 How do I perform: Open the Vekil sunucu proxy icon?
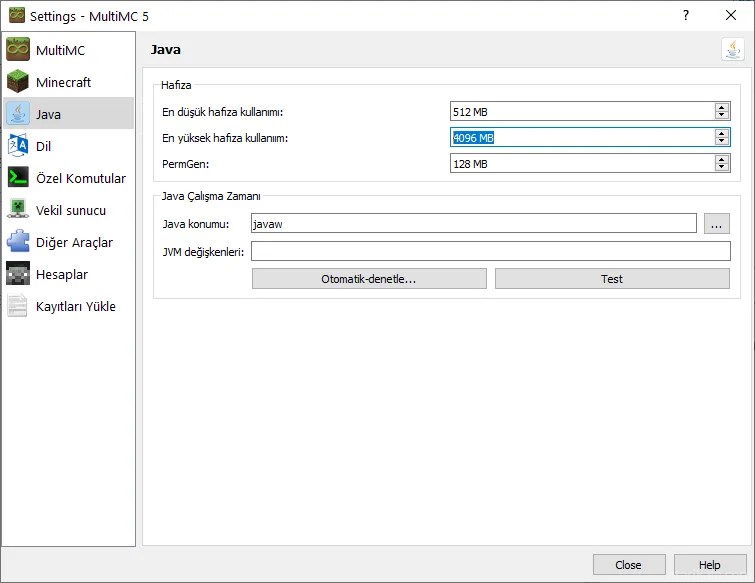[x=18, y=210]
